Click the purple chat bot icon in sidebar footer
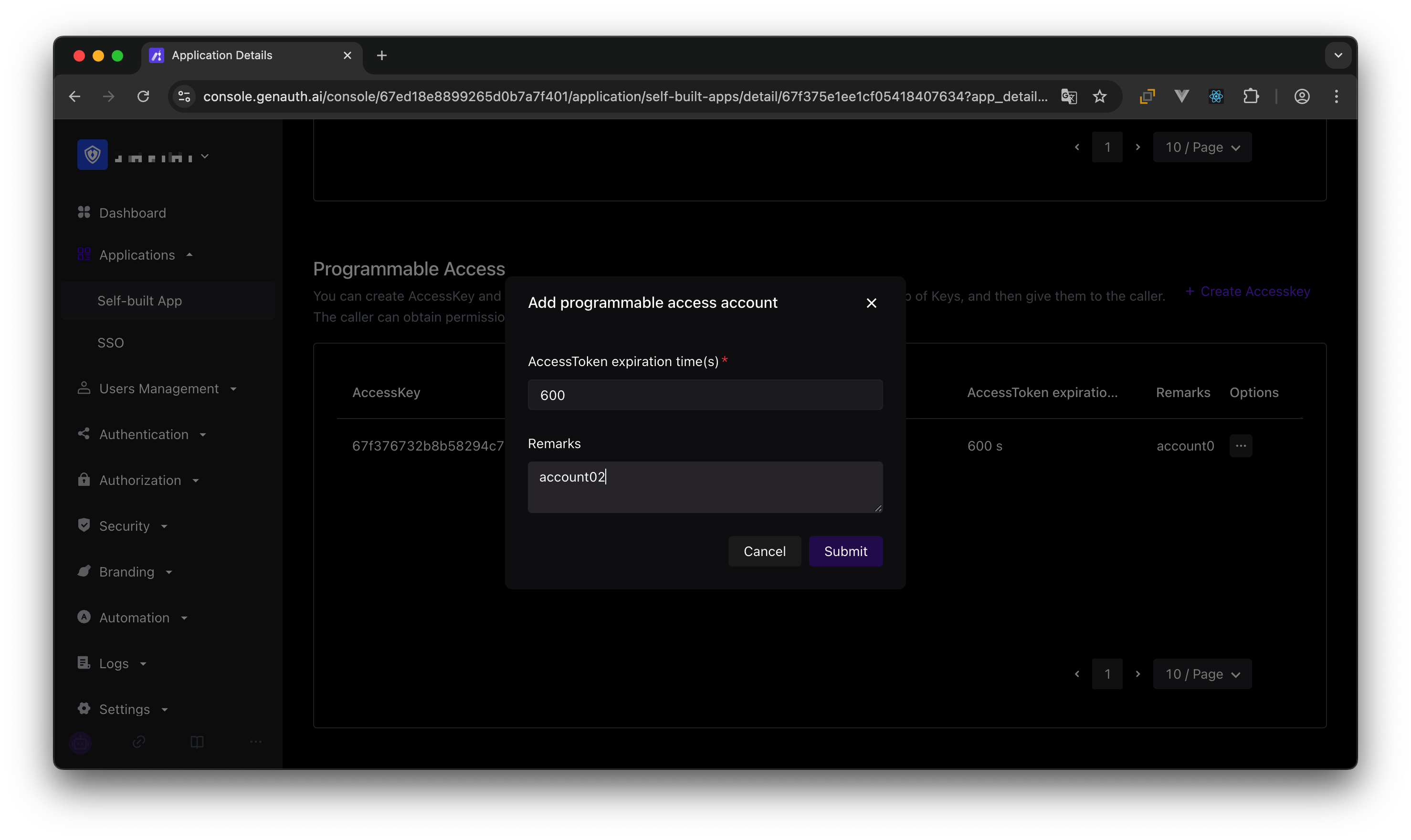 click(x=80, y=743)
